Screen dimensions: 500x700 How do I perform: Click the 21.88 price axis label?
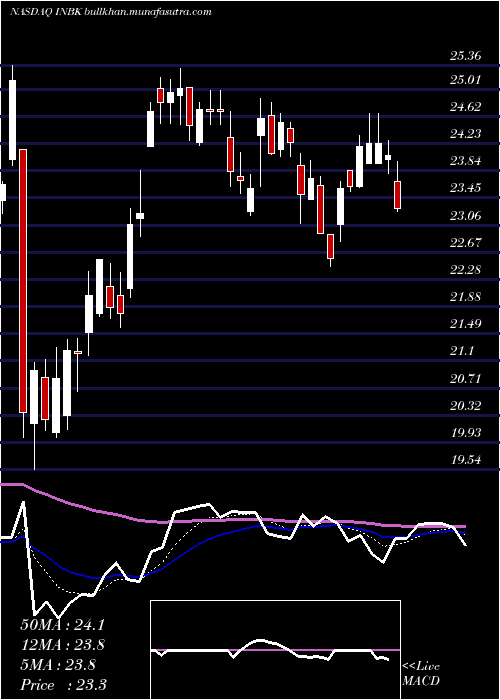(466, 297)
